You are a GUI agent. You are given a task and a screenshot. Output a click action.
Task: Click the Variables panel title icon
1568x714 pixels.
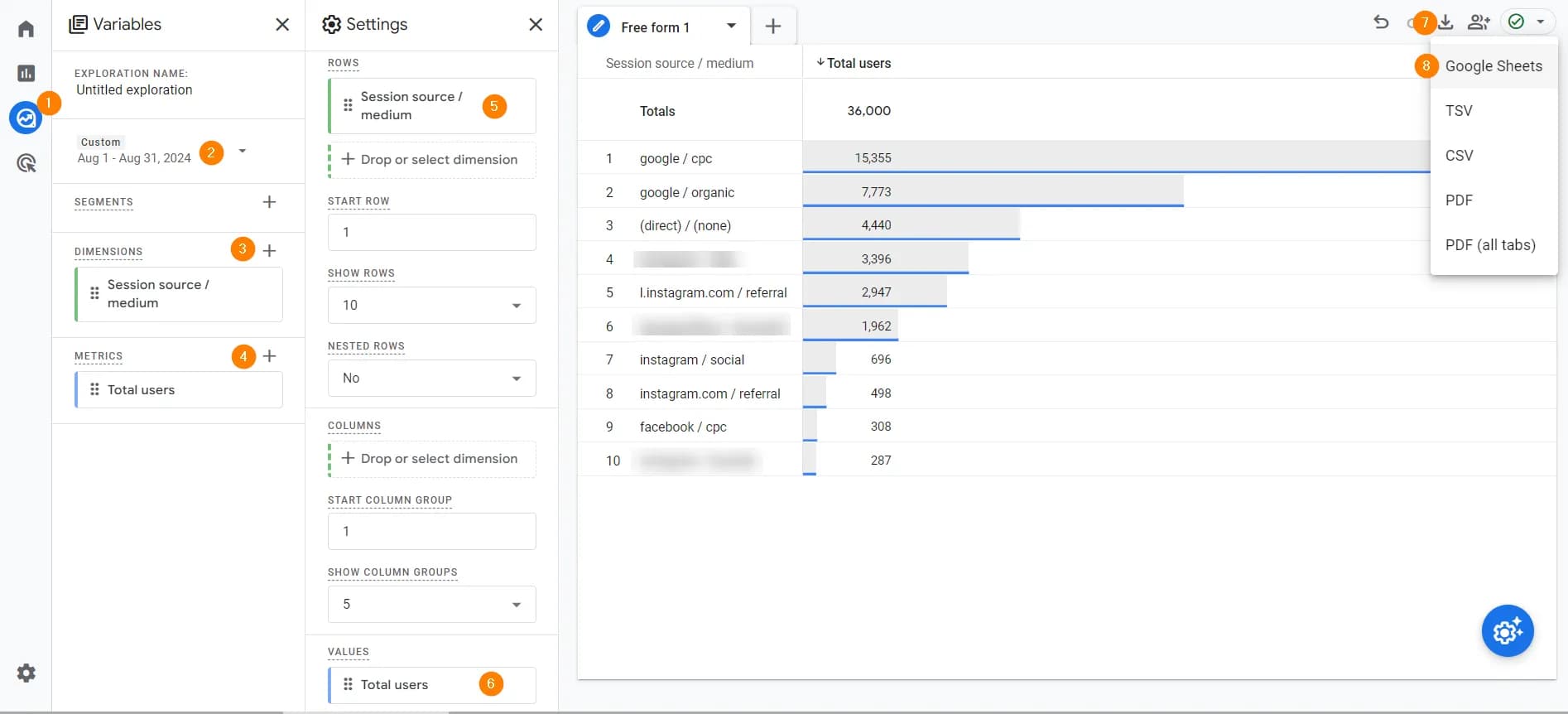point(79,25)
